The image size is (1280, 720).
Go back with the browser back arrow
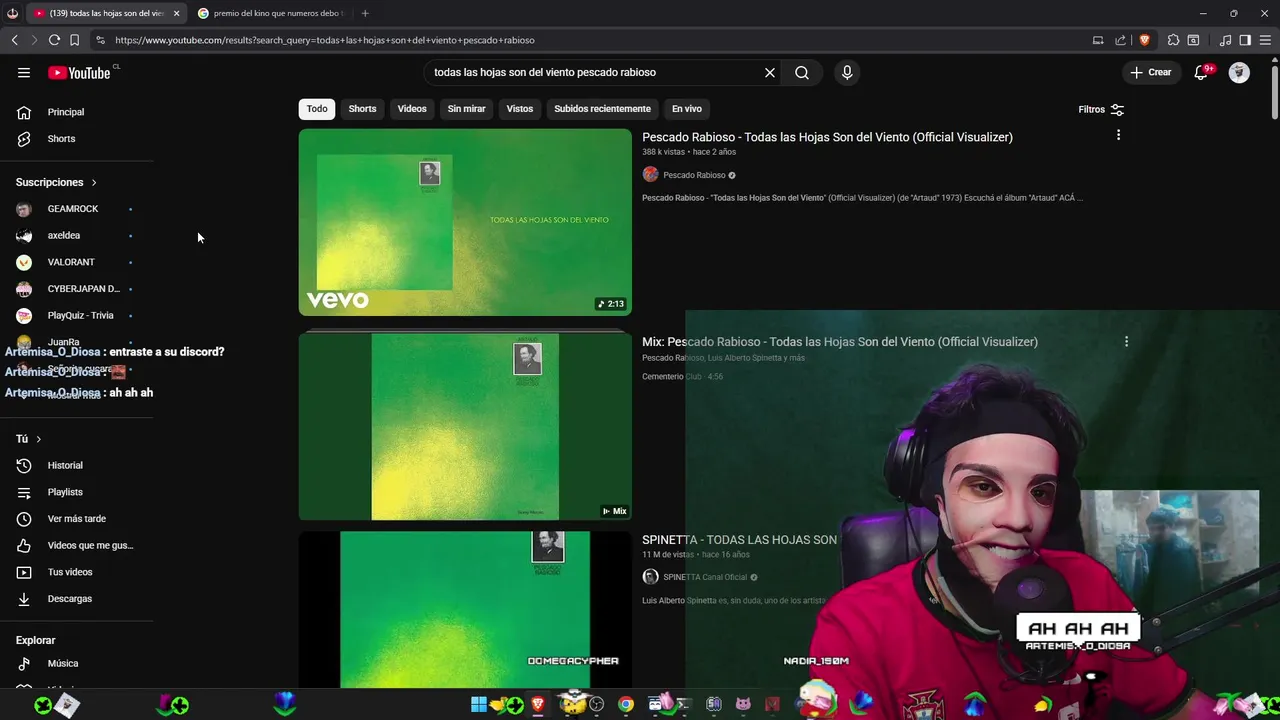click(x=14, y=40)
